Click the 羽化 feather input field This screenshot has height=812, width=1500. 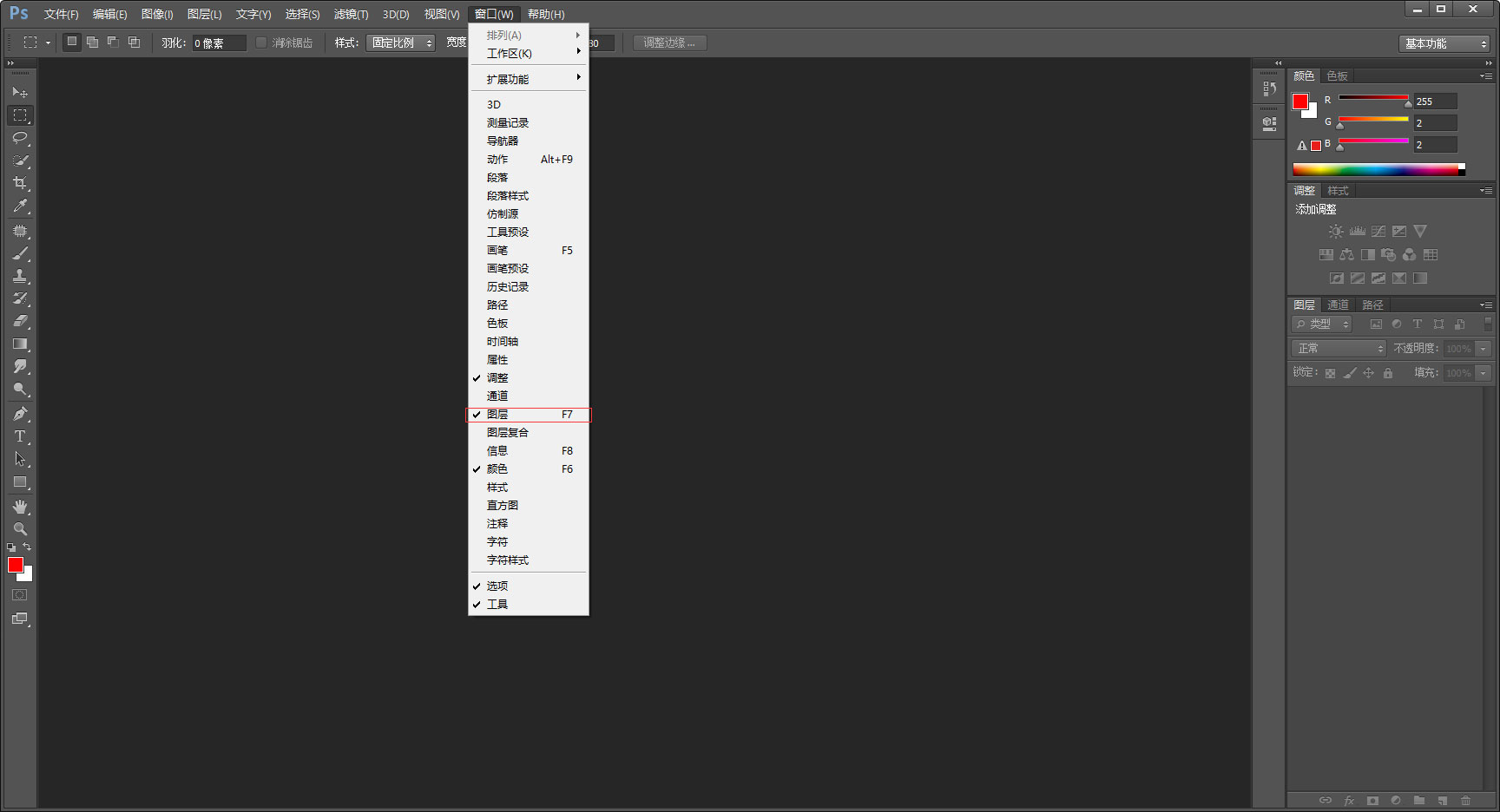pyautogui.click(x=219, y=43)
